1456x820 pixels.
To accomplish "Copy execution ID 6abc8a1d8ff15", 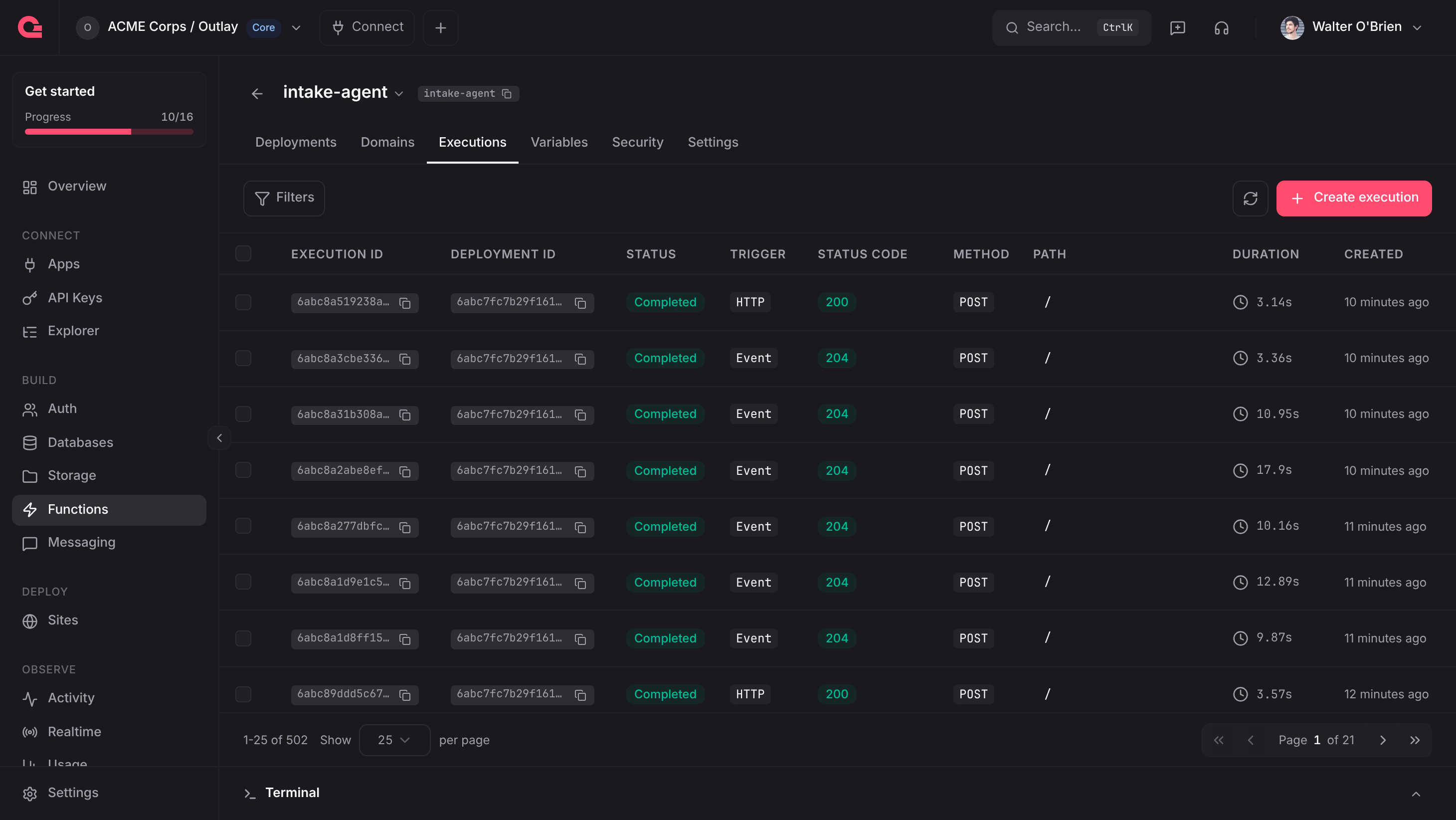I will (x=405, y=639).
